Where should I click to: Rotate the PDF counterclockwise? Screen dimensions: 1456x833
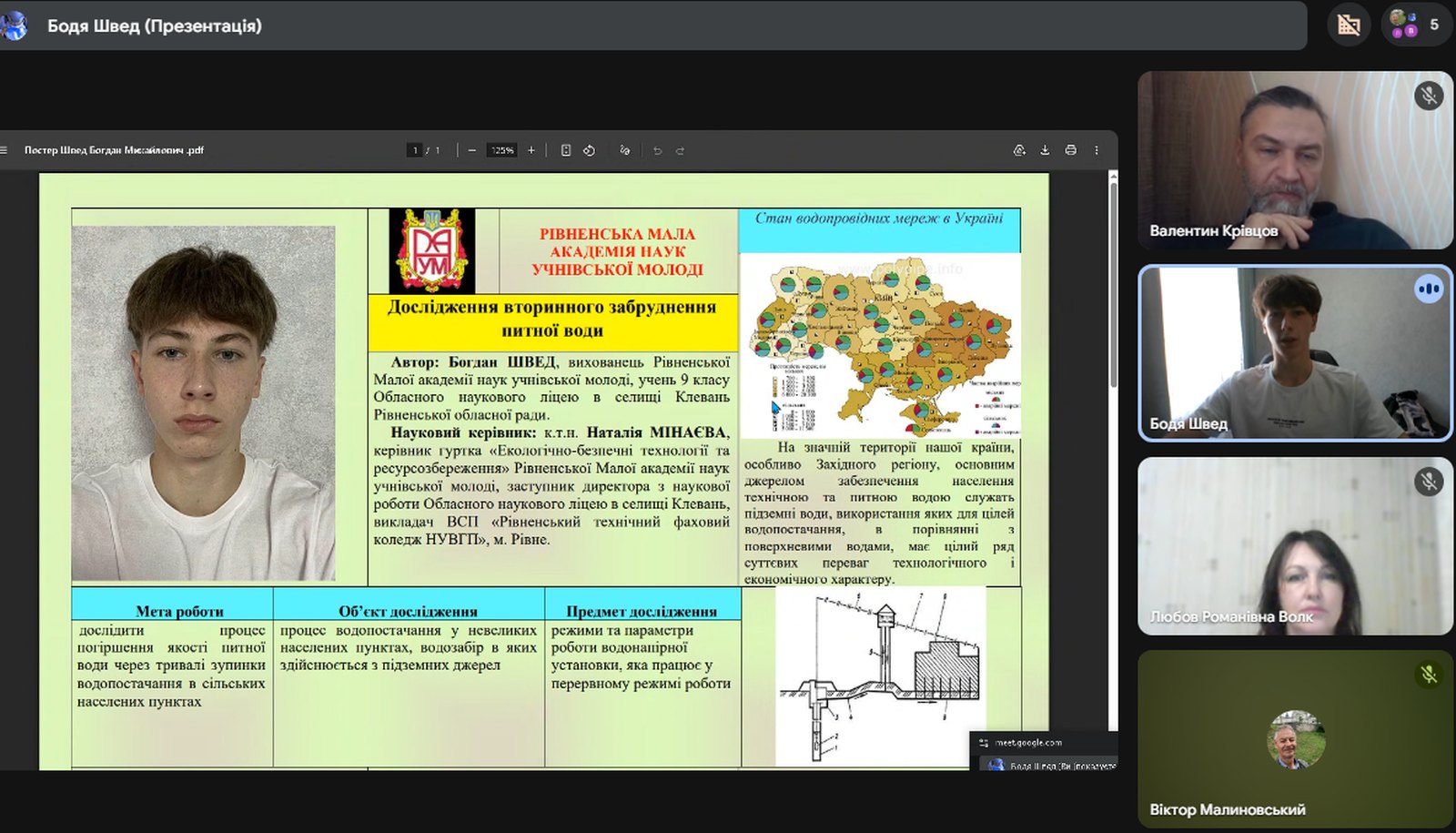tap(589, 150)
